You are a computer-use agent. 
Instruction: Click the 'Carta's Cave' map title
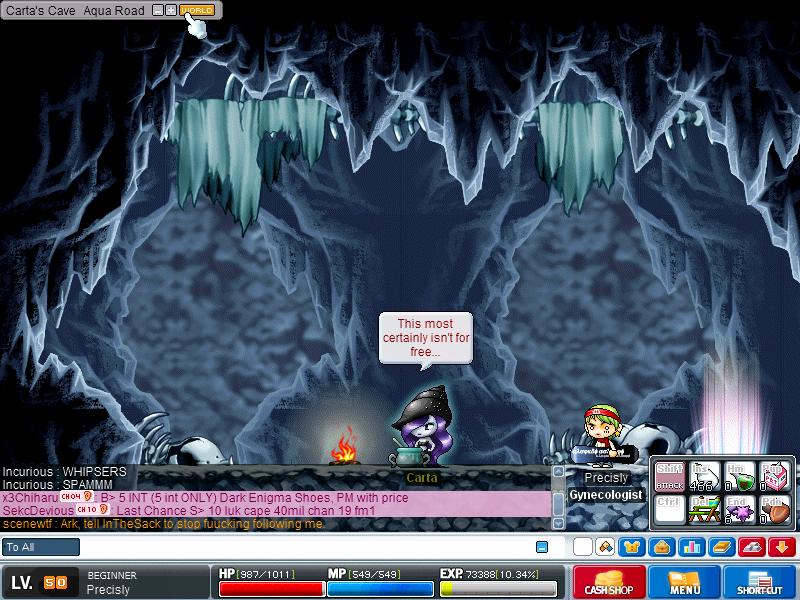click(40, 10)
